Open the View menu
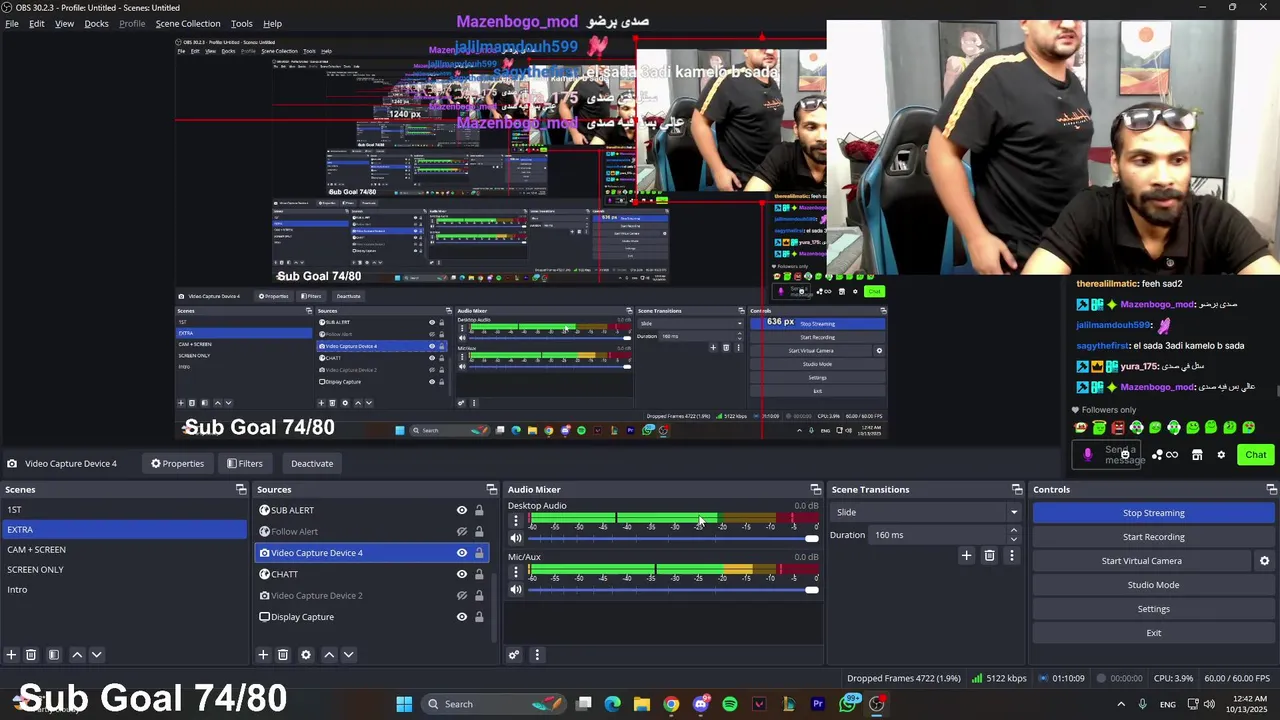1280x720 pixels. [64, 23]
